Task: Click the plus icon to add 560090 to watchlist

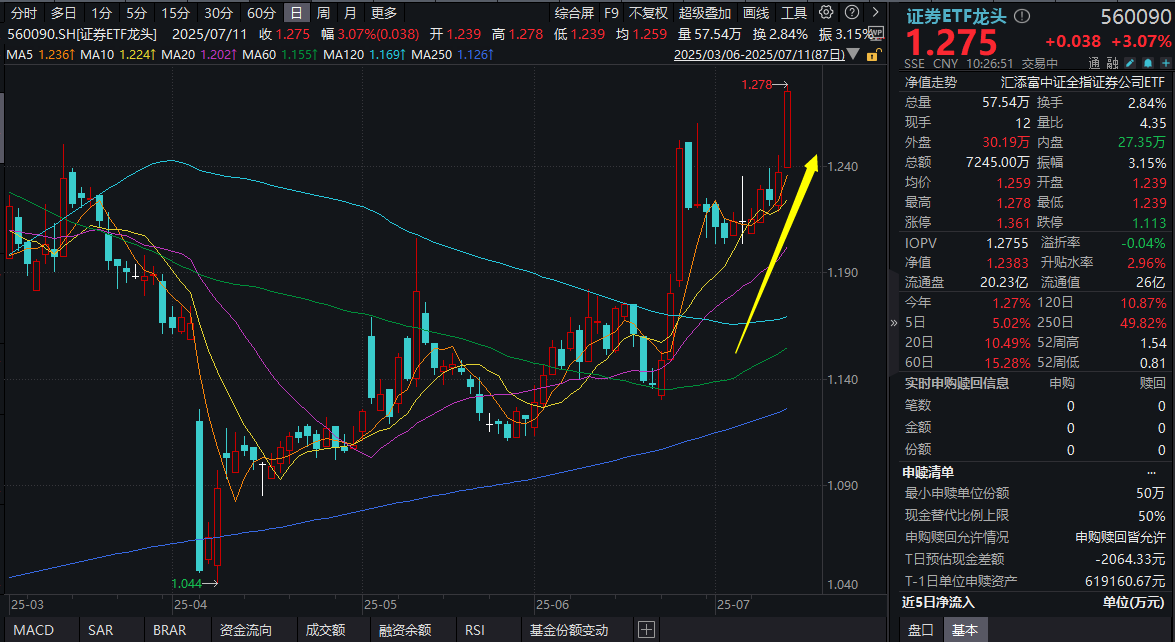Action: pyautogui.click(x=1165, y=63)
